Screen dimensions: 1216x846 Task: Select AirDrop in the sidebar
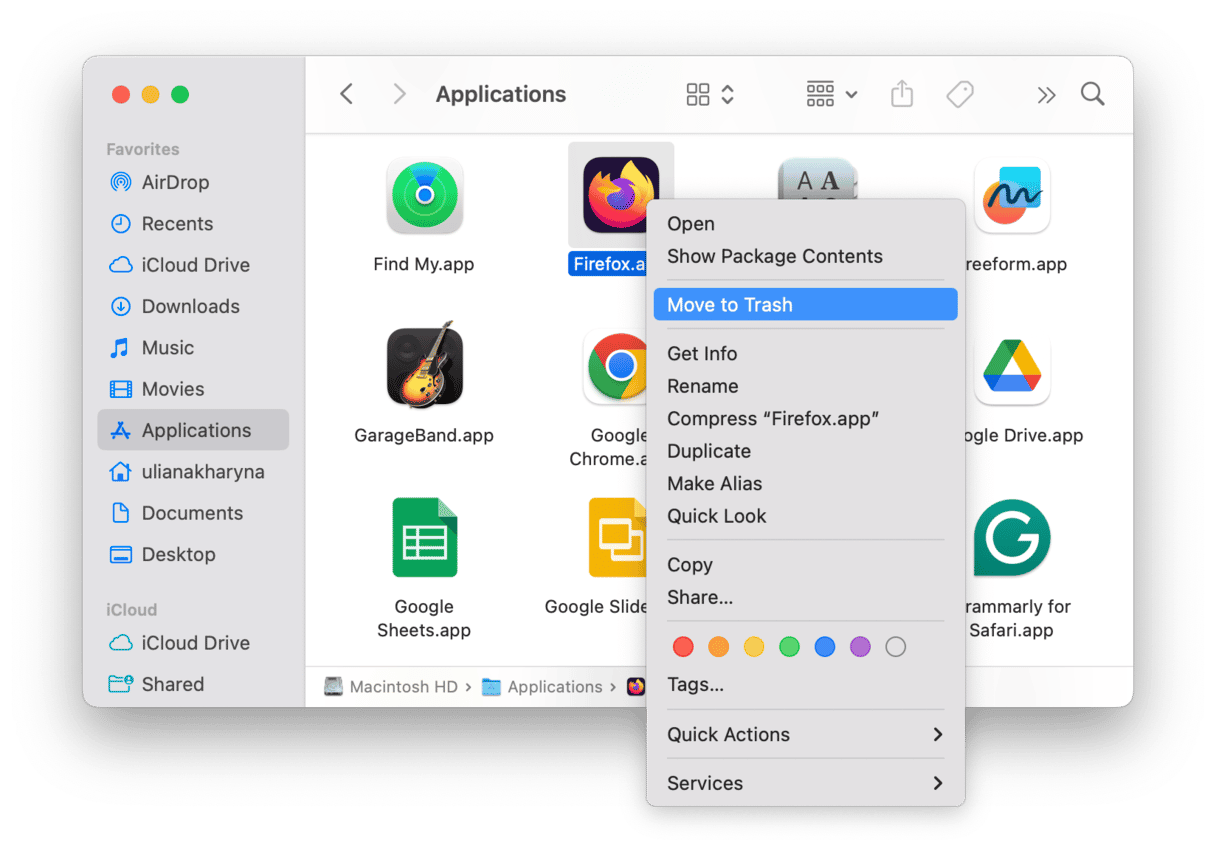point(193,182)
